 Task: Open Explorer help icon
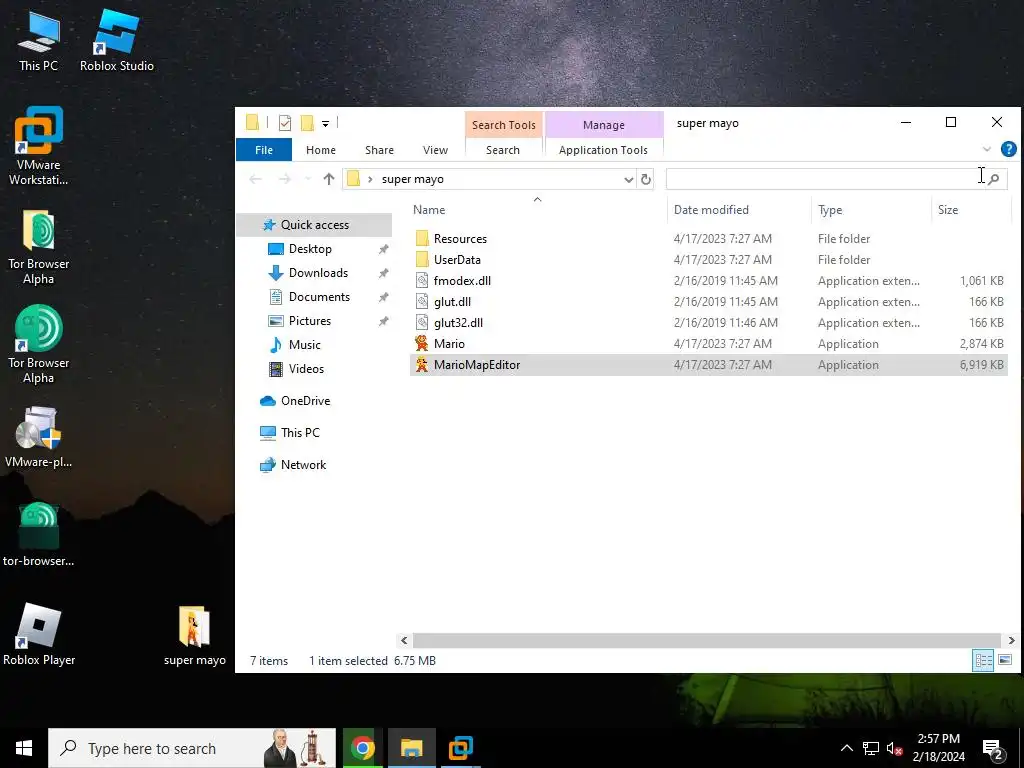click(x=1008, y=150)
